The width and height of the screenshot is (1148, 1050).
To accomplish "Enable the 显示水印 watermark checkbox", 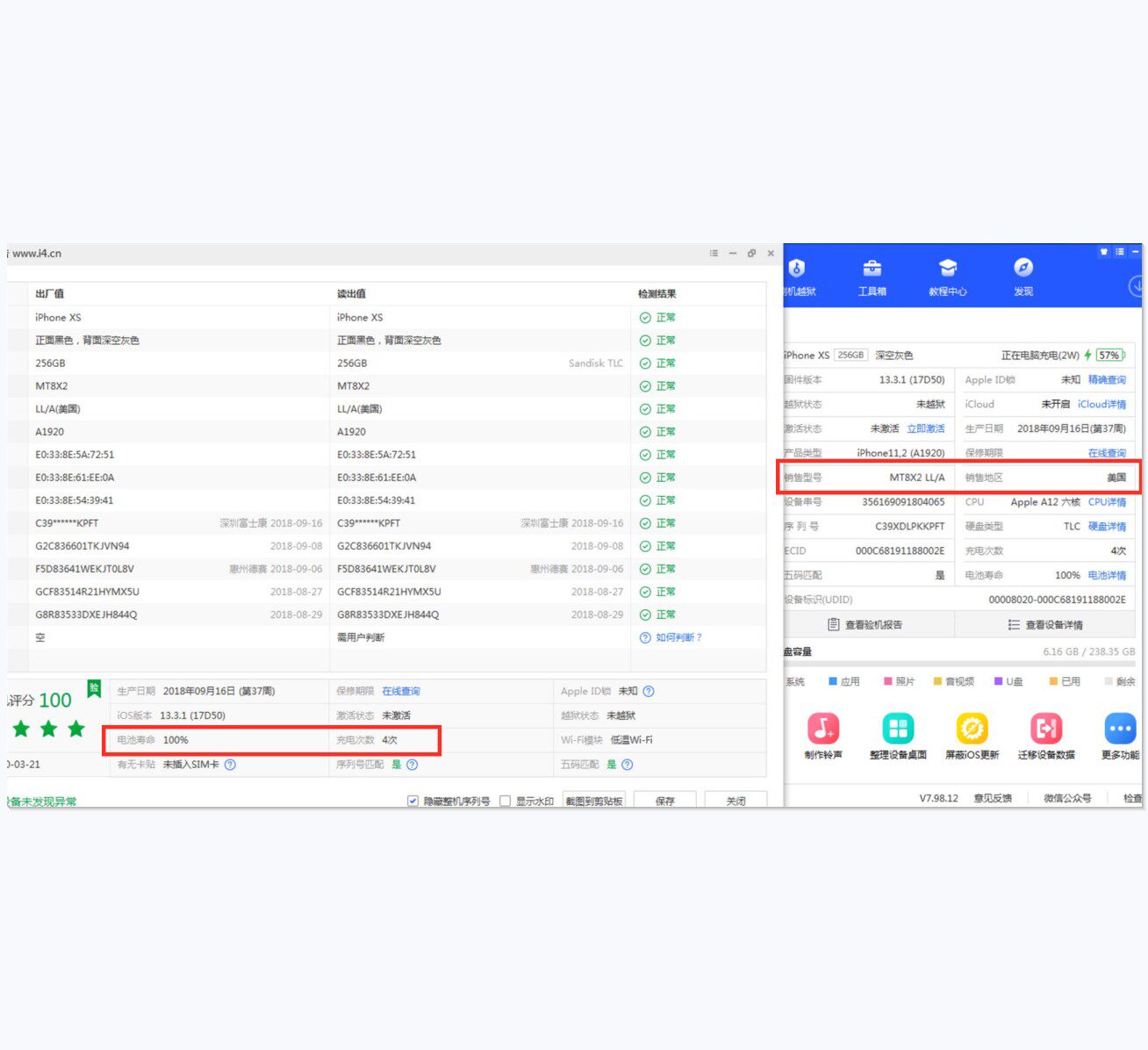I will coord(505,801).
